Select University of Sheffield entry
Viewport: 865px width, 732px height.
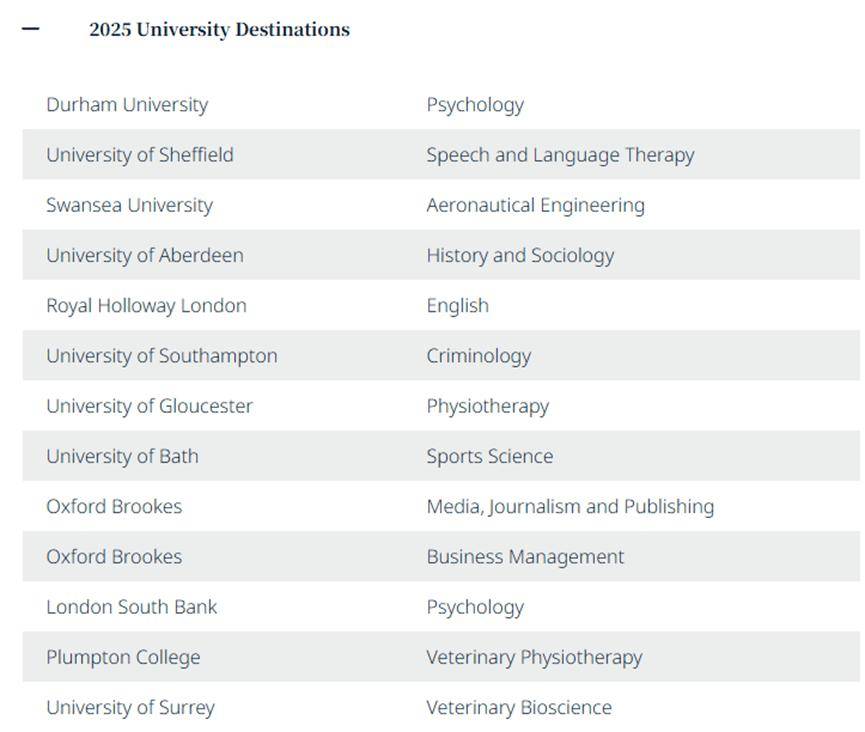[140, 155]
